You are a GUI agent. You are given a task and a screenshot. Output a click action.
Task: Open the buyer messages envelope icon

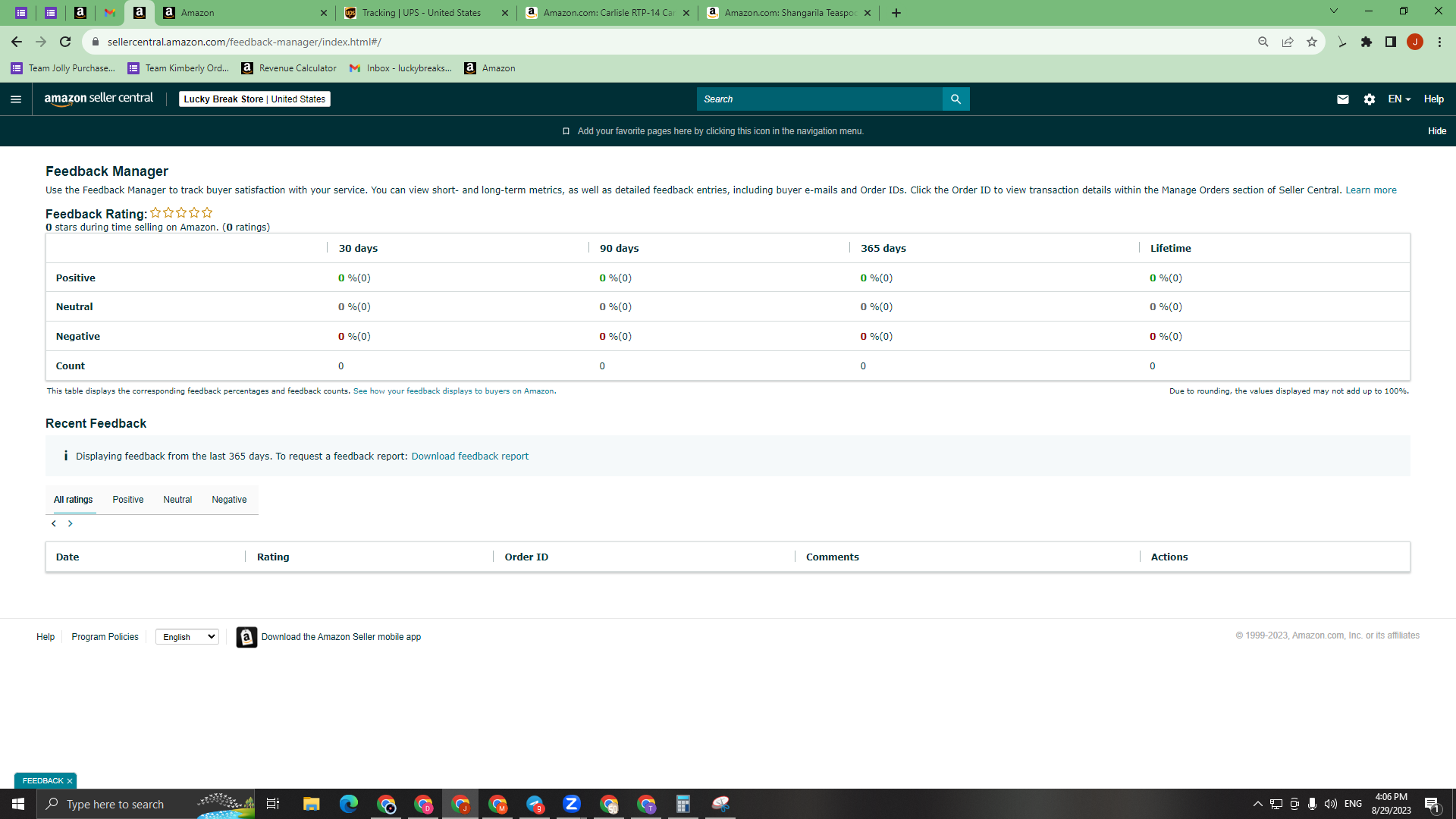click(1343, 99)
